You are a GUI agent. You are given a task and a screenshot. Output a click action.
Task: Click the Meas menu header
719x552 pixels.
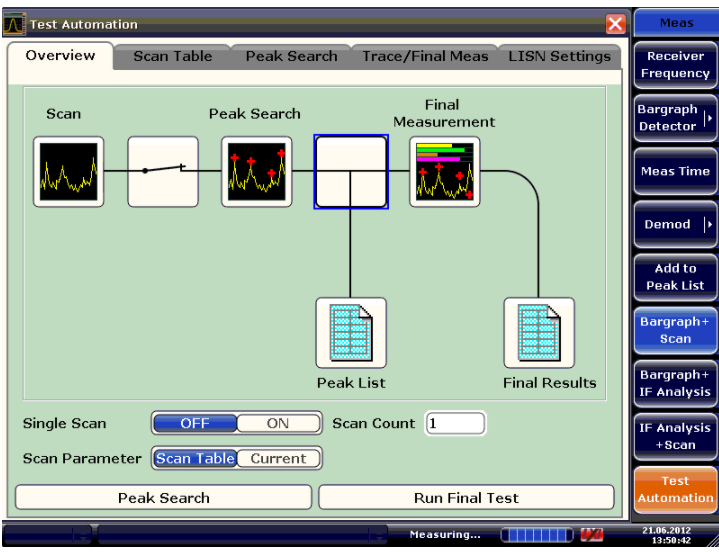(676, 23)
